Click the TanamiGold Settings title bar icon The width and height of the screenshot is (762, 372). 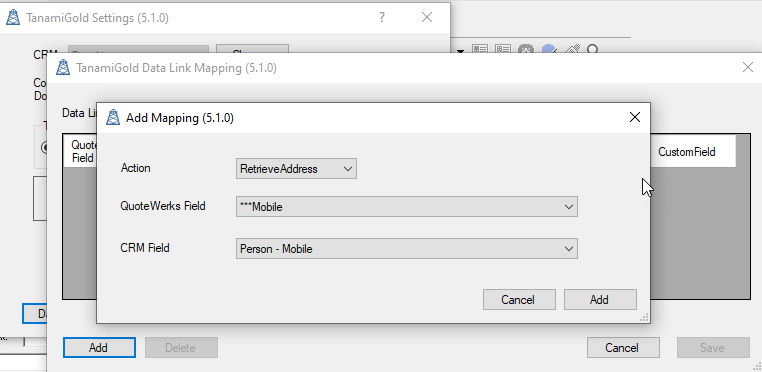tap(13, 18)
